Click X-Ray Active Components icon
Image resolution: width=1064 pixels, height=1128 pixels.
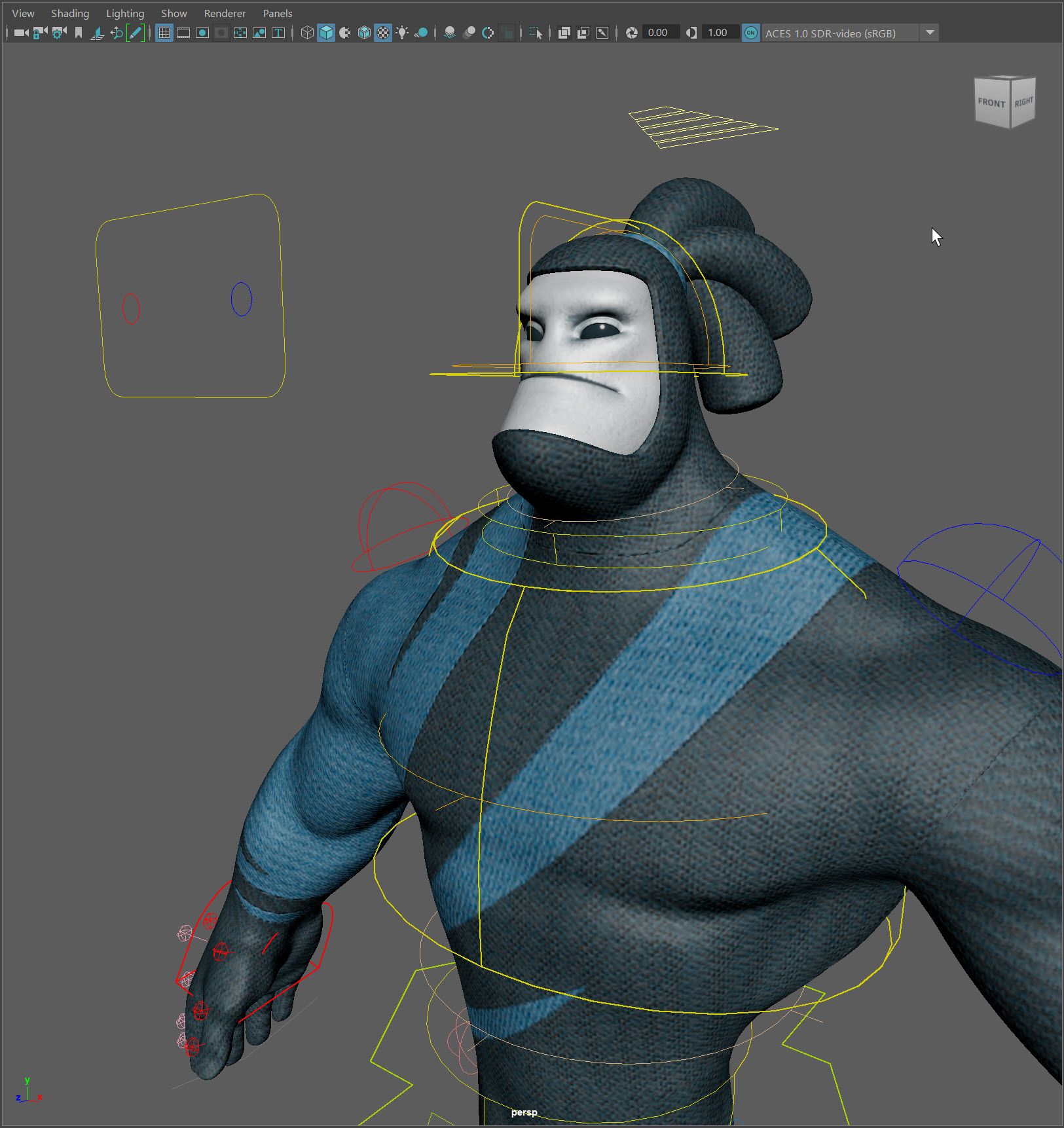coord(583,33)
